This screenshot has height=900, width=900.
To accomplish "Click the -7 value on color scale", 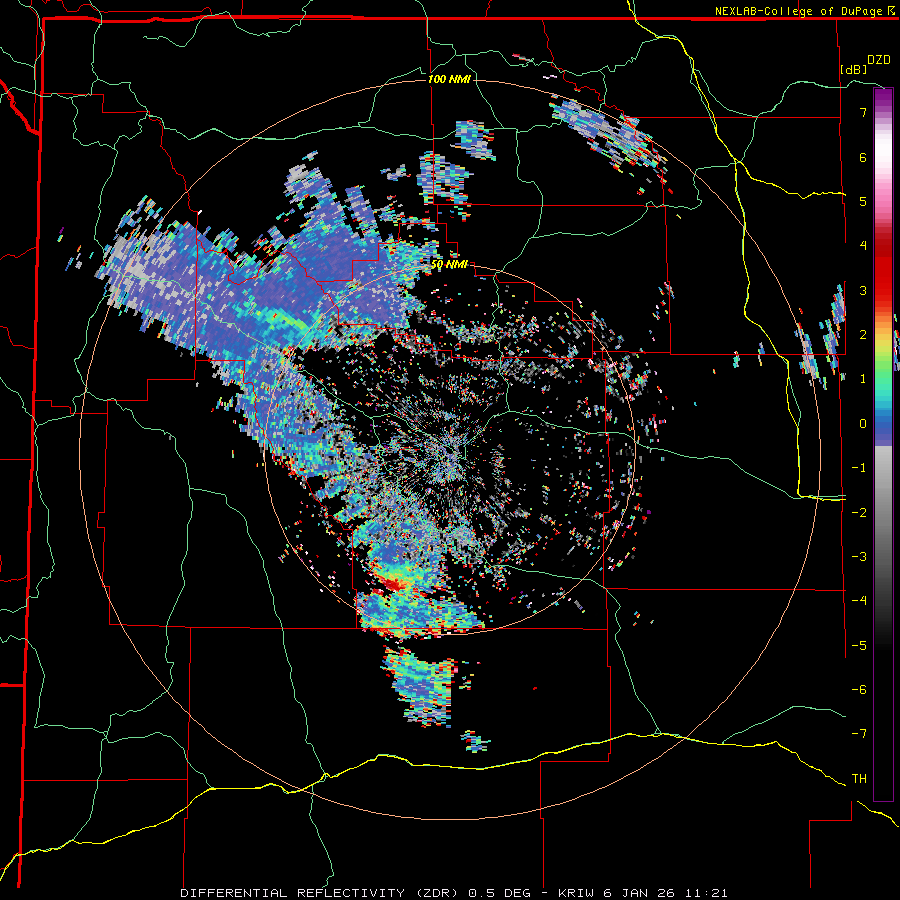I will pyautogui.click(x=859, y=734).
